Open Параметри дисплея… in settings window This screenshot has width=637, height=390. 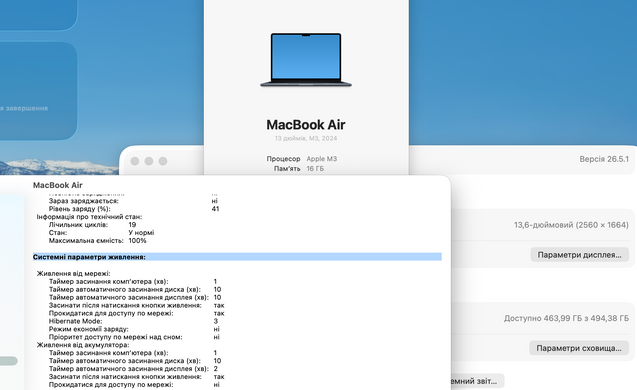pos(579,255)
